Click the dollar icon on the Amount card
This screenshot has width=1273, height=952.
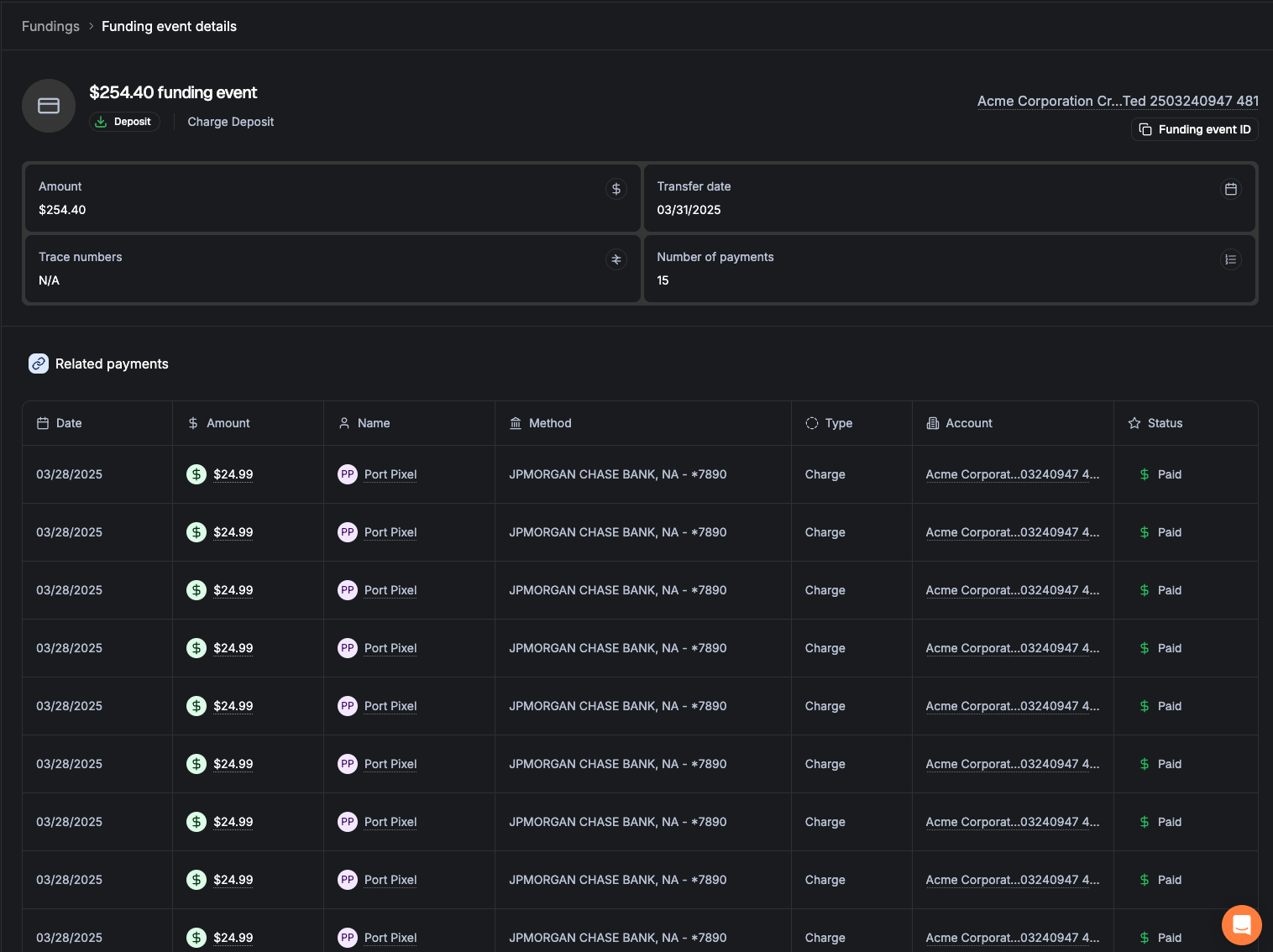[x=616, y=189]
